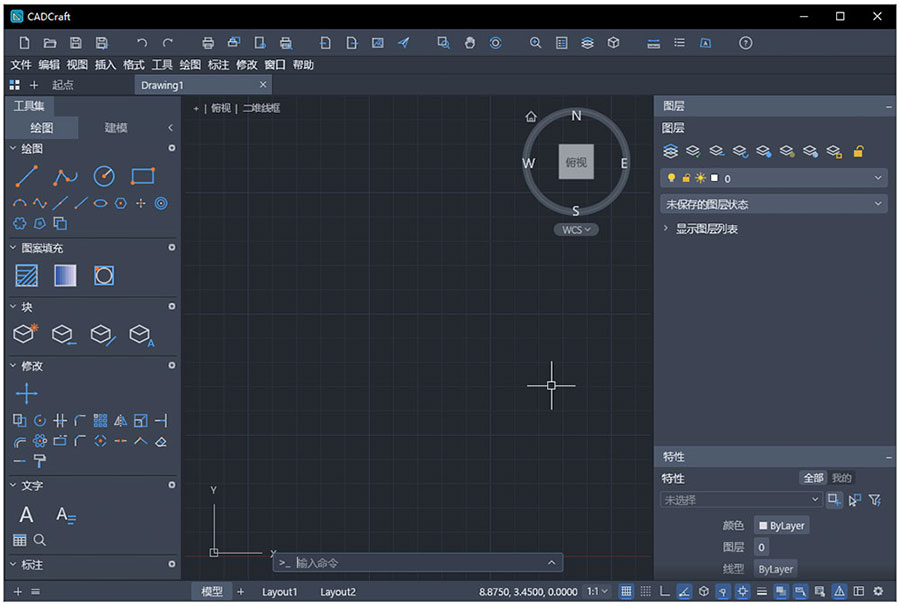Screen dimensions: 900x606
Task: Click the 俯视 face of the view cube
Action: [576, 162]
